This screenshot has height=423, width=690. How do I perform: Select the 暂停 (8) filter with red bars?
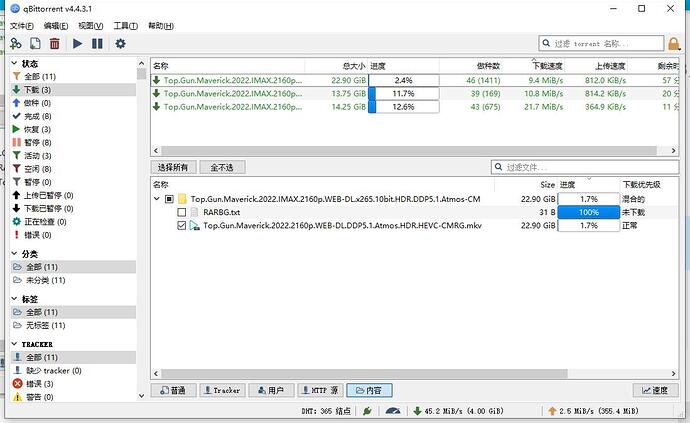(x=73, y=143)
